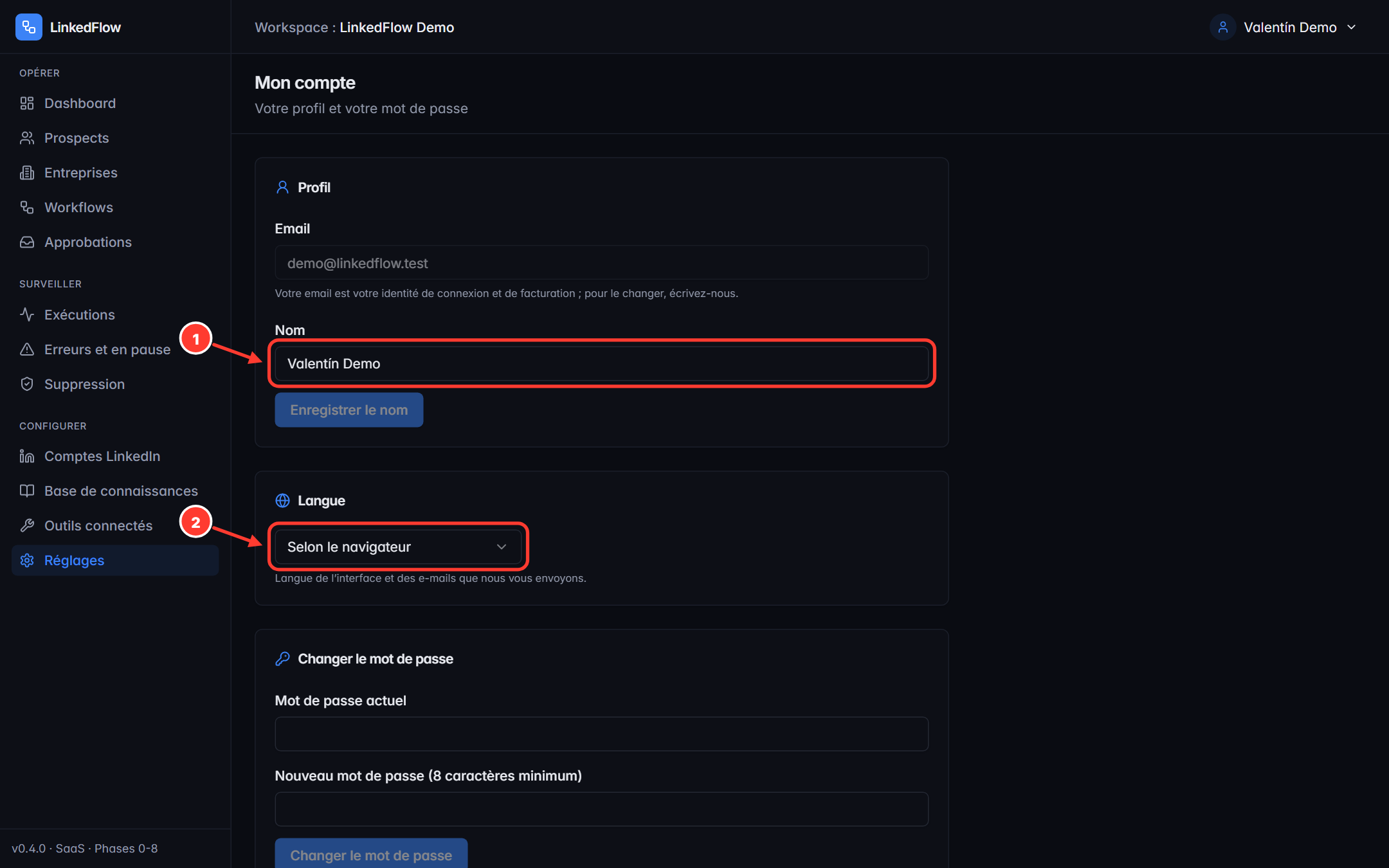Screen dimensions: 1389x868
Task: Click the Mon compte heading
Action: [x=305, y=83]
